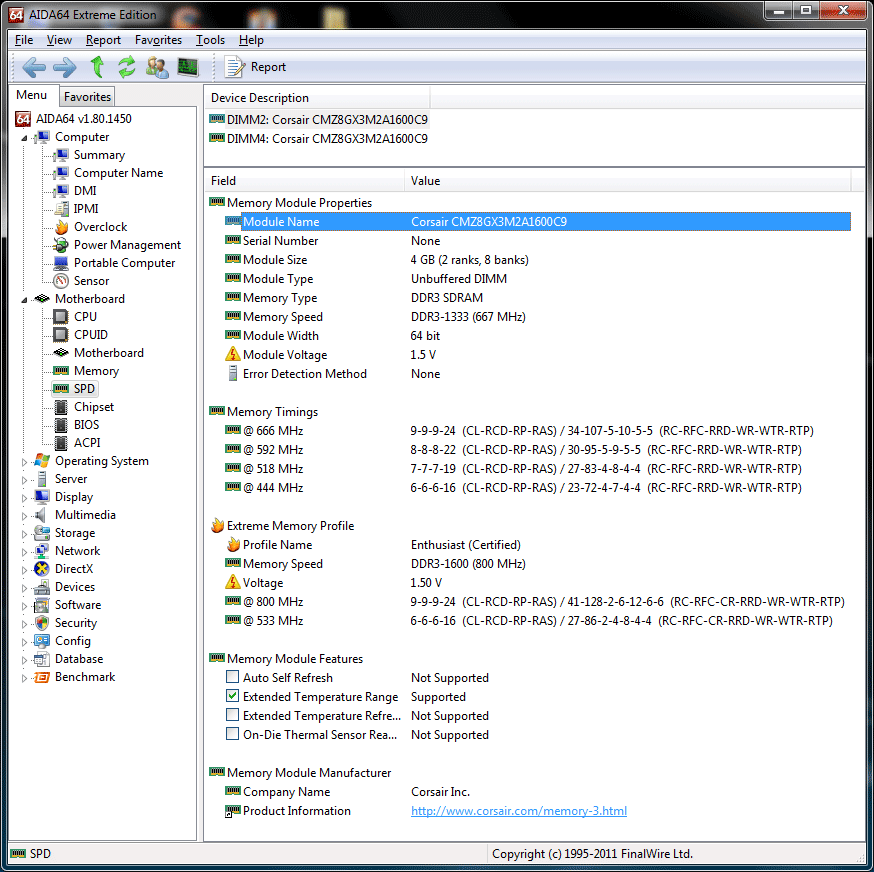Go back with the blue left arrow
Image resolution: width=874 pixels, height=872 pixels.
click(x=34, y=67)
